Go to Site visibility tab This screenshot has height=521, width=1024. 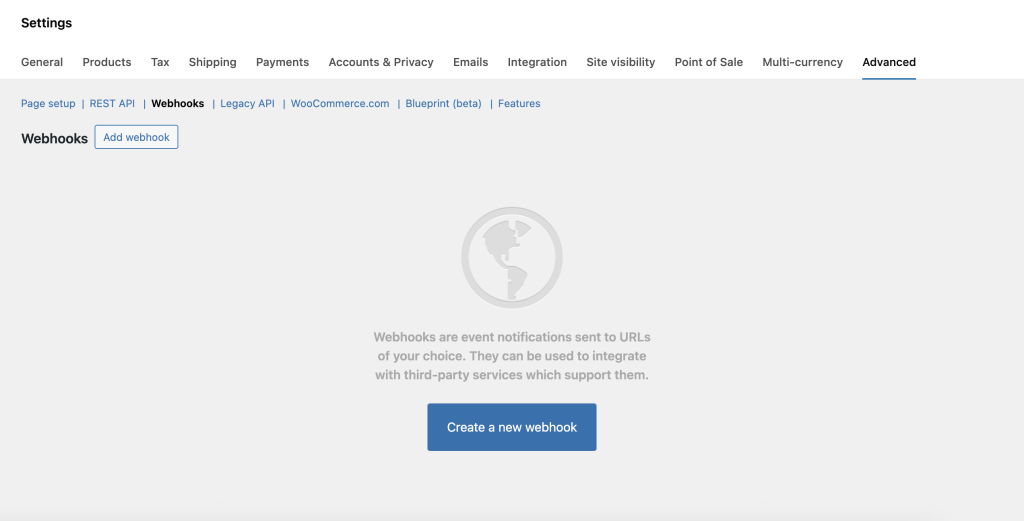pos(620,62)
